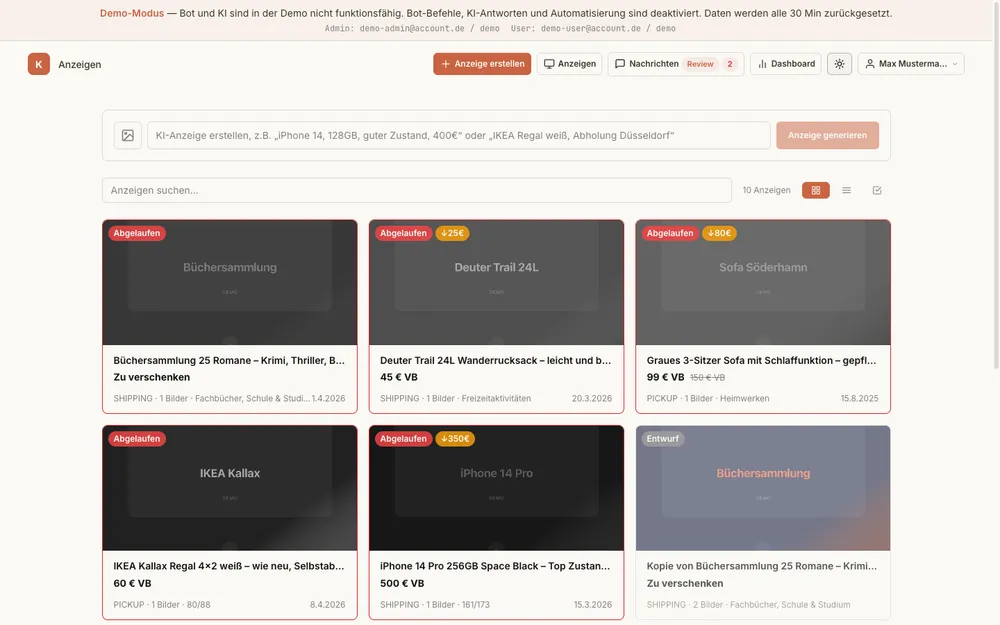
Task: Click date 15.8.2025
Action: (x=859, y=399)
